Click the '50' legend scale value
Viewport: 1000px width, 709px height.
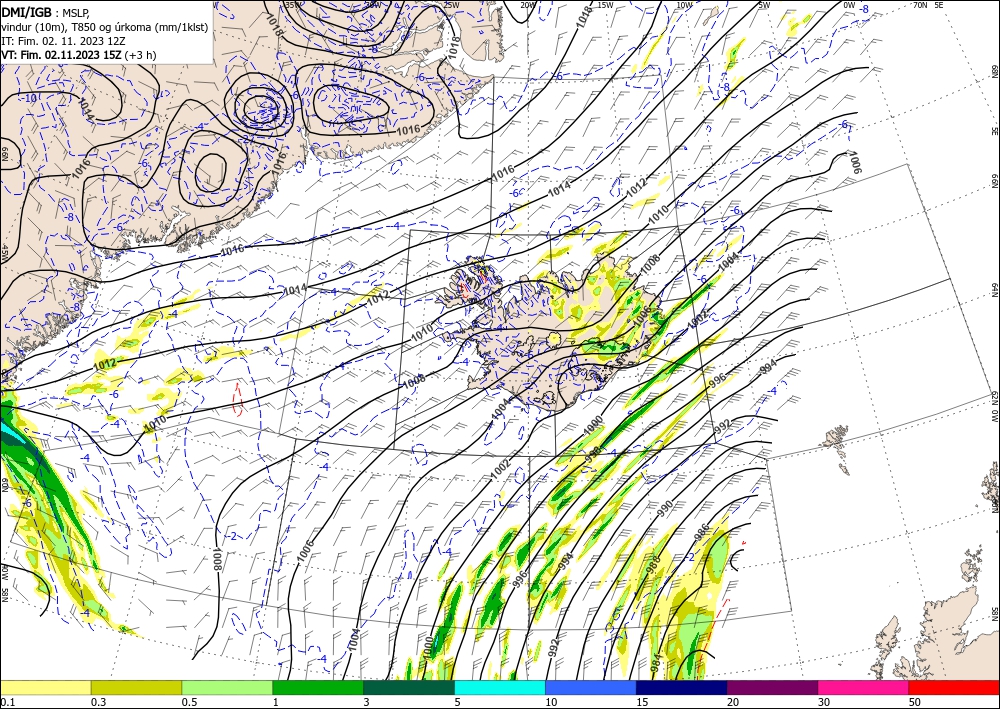[915, 702]
